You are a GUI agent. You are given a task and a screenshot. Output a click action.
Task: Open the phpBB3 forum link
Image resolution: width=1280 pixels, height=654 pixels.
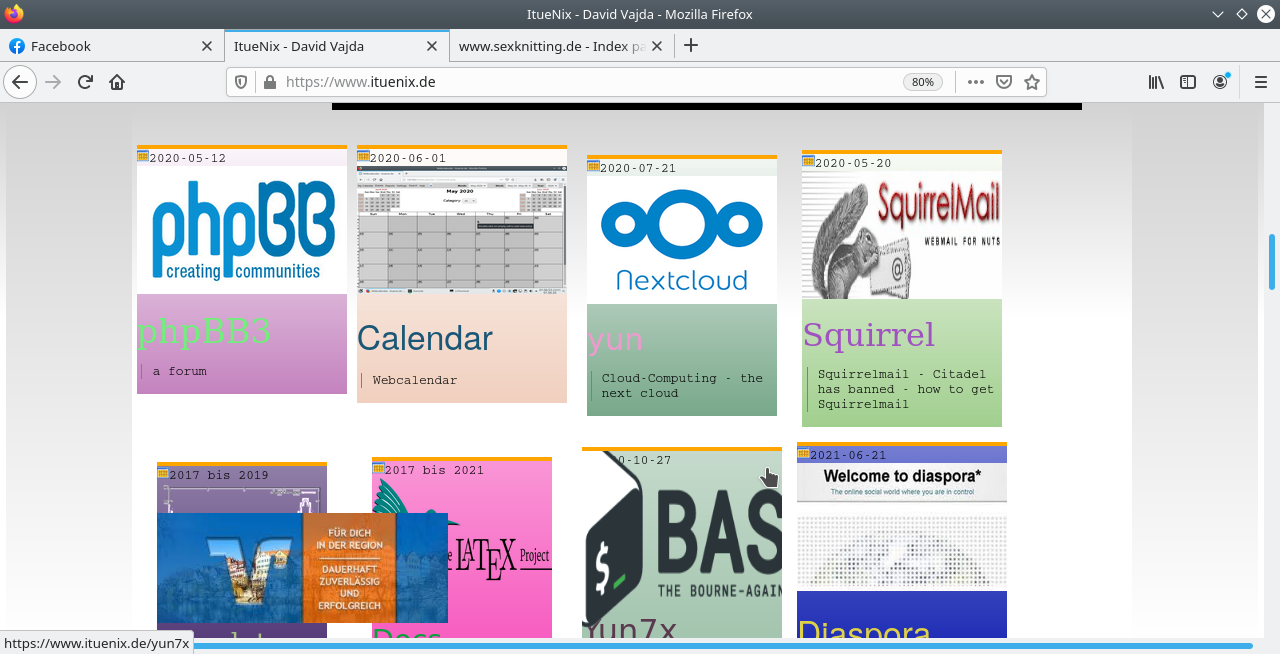coord(204,332)
